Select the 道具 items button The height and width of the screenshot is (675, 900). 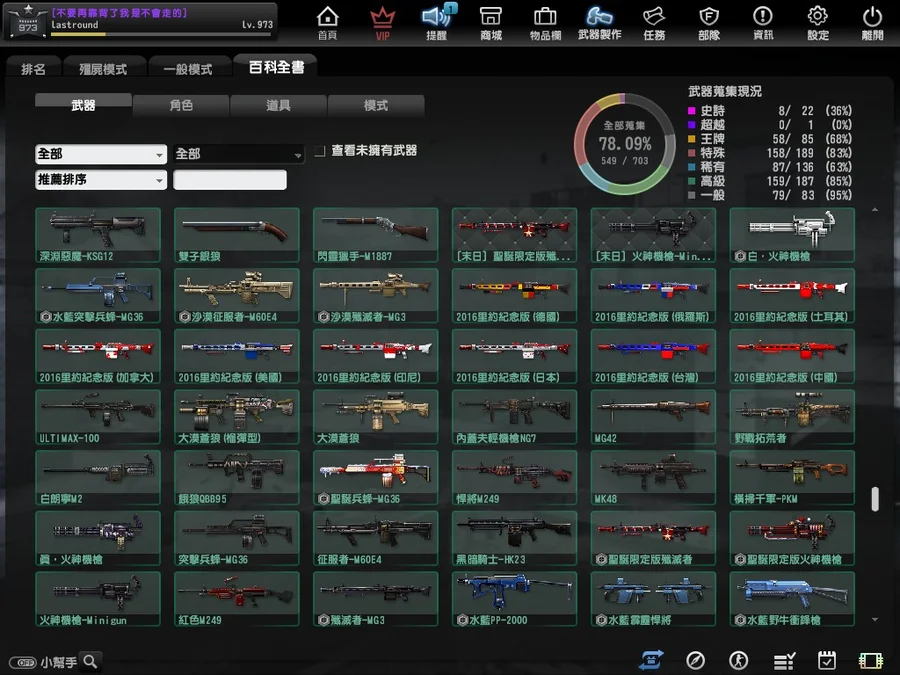tap(278, 105)
